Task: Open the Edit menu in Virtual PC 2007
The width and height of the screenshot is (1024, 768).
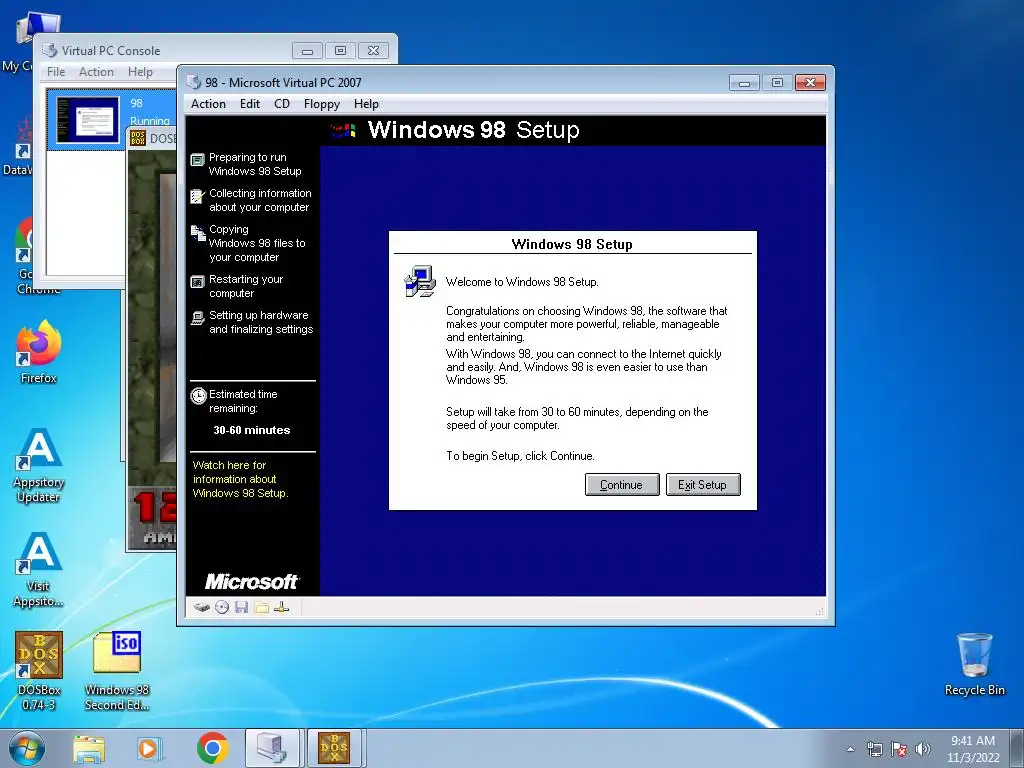Action: (x=249, y=104)
